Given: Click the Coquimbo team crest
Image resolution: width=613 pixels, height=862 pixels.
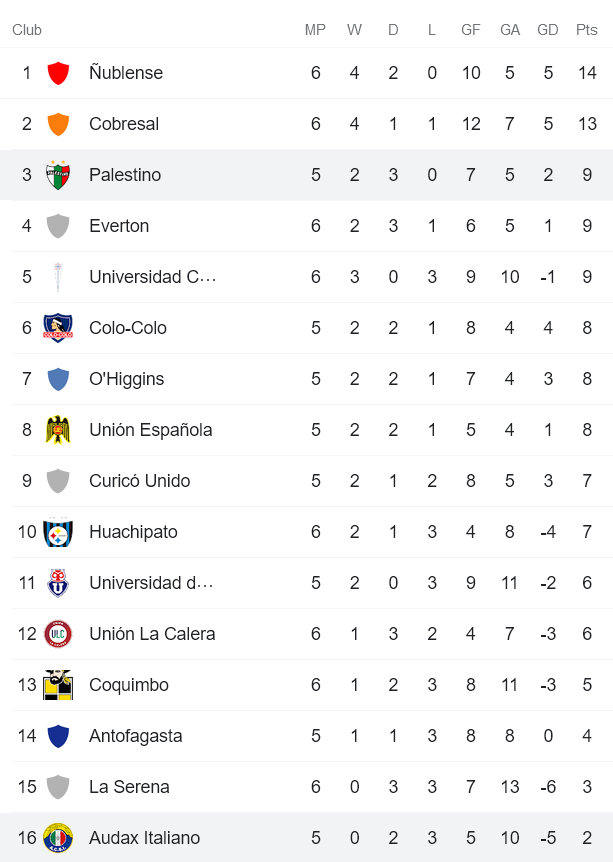Looking at the screenshot, I should click(58, 685).
